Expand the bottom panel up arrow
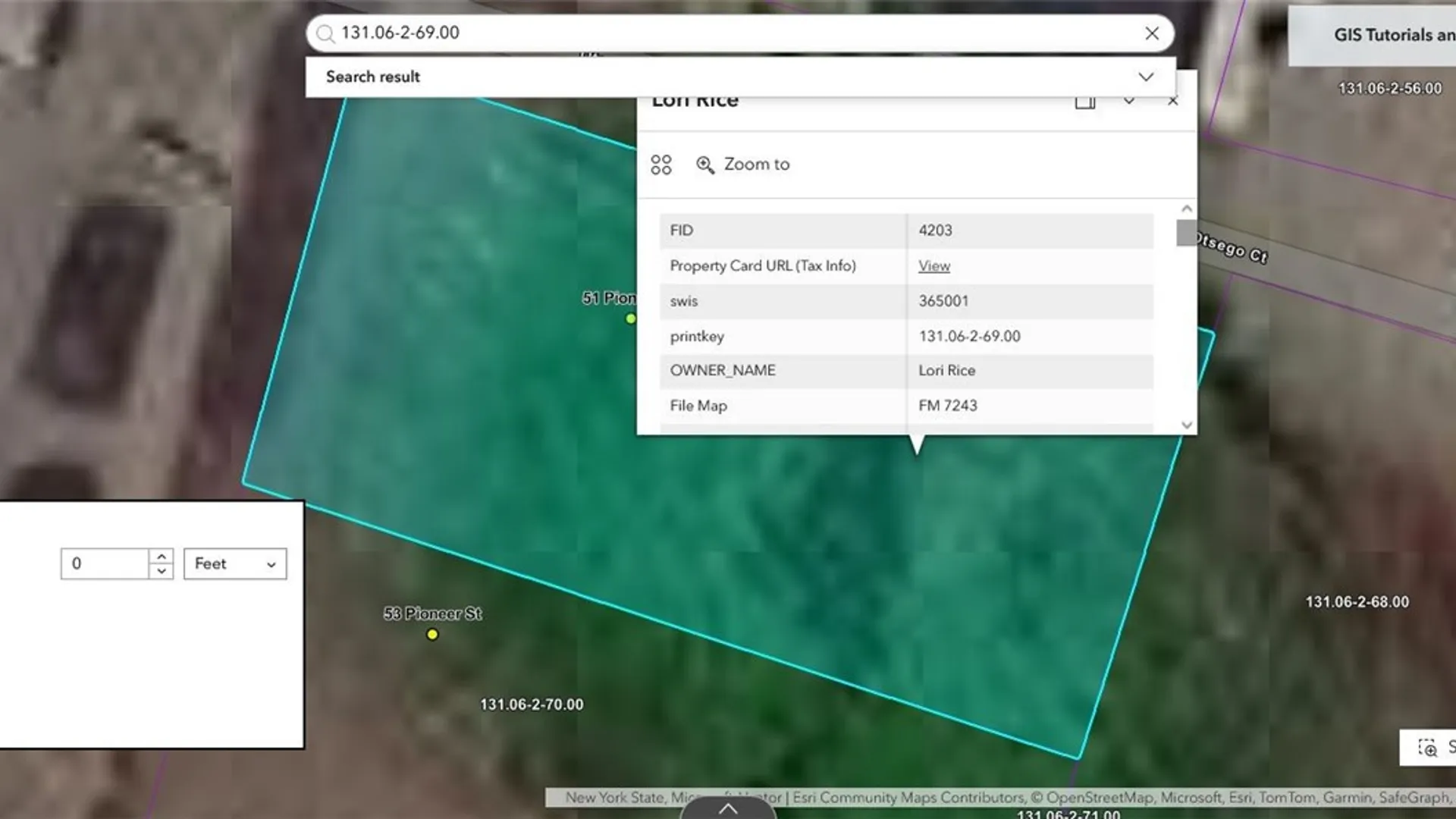1456x819 pixels. [728, 808]
